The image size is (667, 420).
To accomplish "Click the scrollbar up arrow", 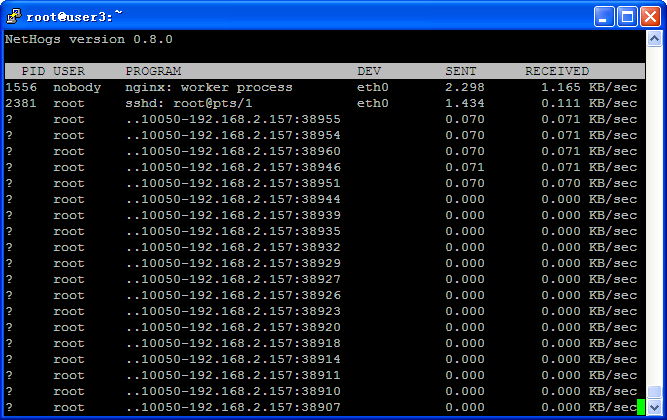I will [x=654, y=39].
